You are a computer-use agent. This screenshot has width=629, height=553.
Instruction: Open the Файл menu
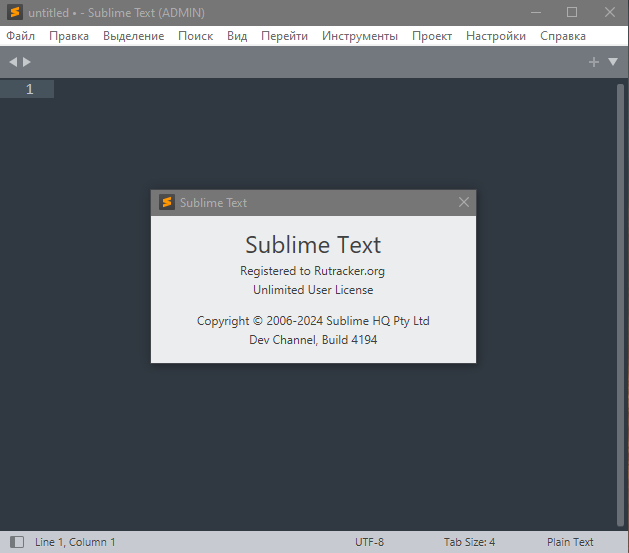pos(20,36)
